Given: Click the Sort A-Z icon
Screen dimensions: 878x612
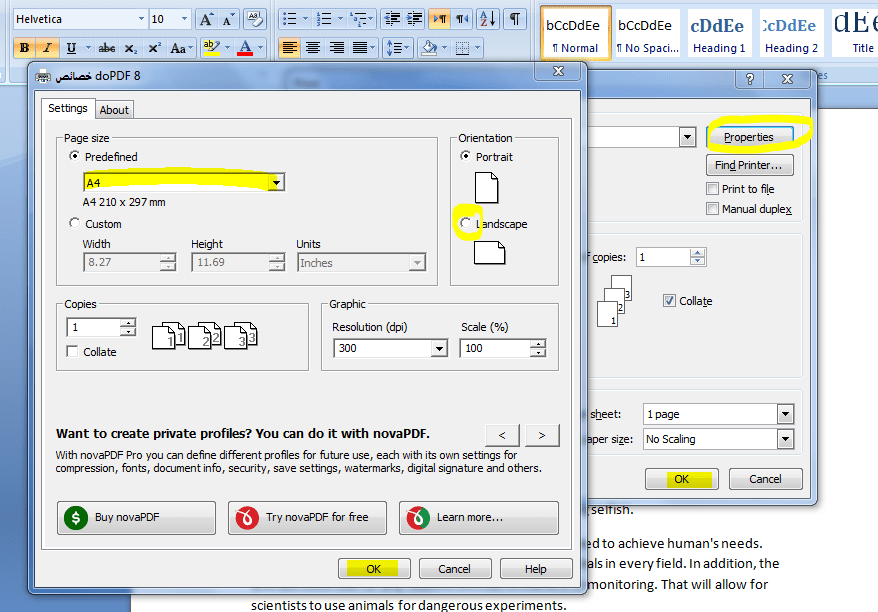Looking at the screenshot, I should point(487,19).
